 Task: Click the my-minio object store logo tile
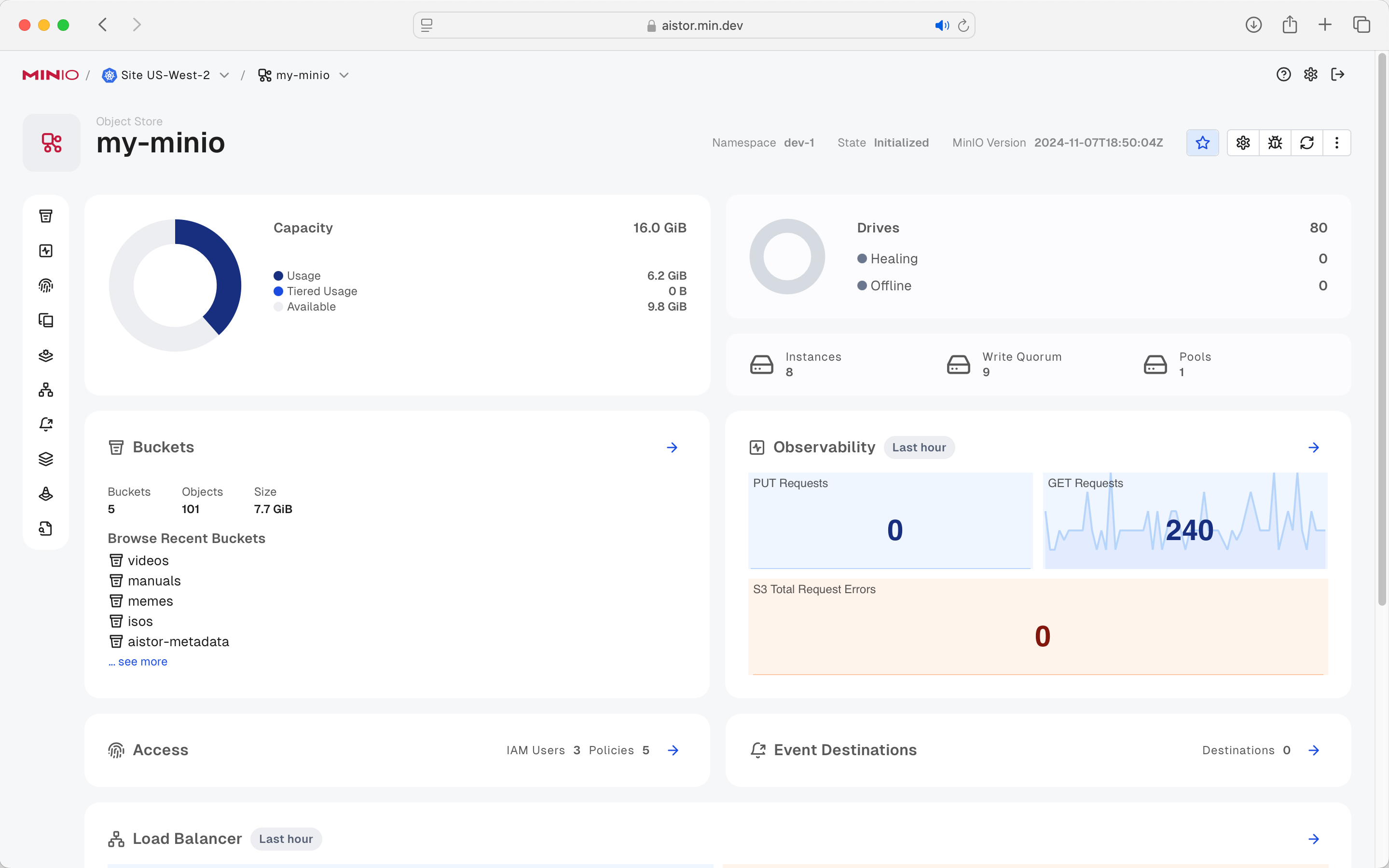tap(52, 142)
